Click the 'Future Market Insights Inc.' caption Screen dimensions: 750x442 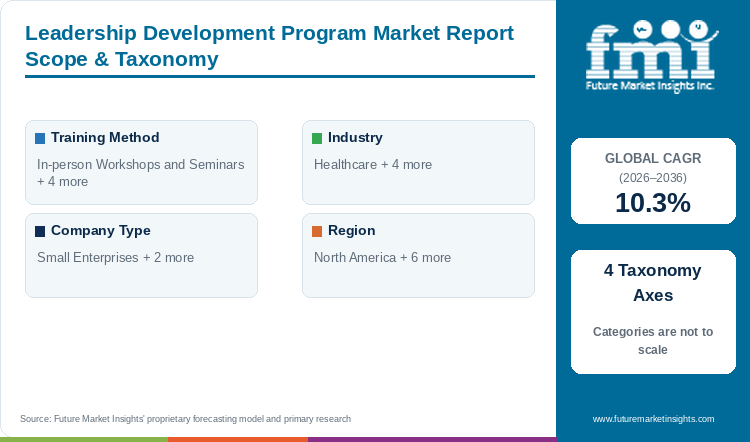click(650, 86)
